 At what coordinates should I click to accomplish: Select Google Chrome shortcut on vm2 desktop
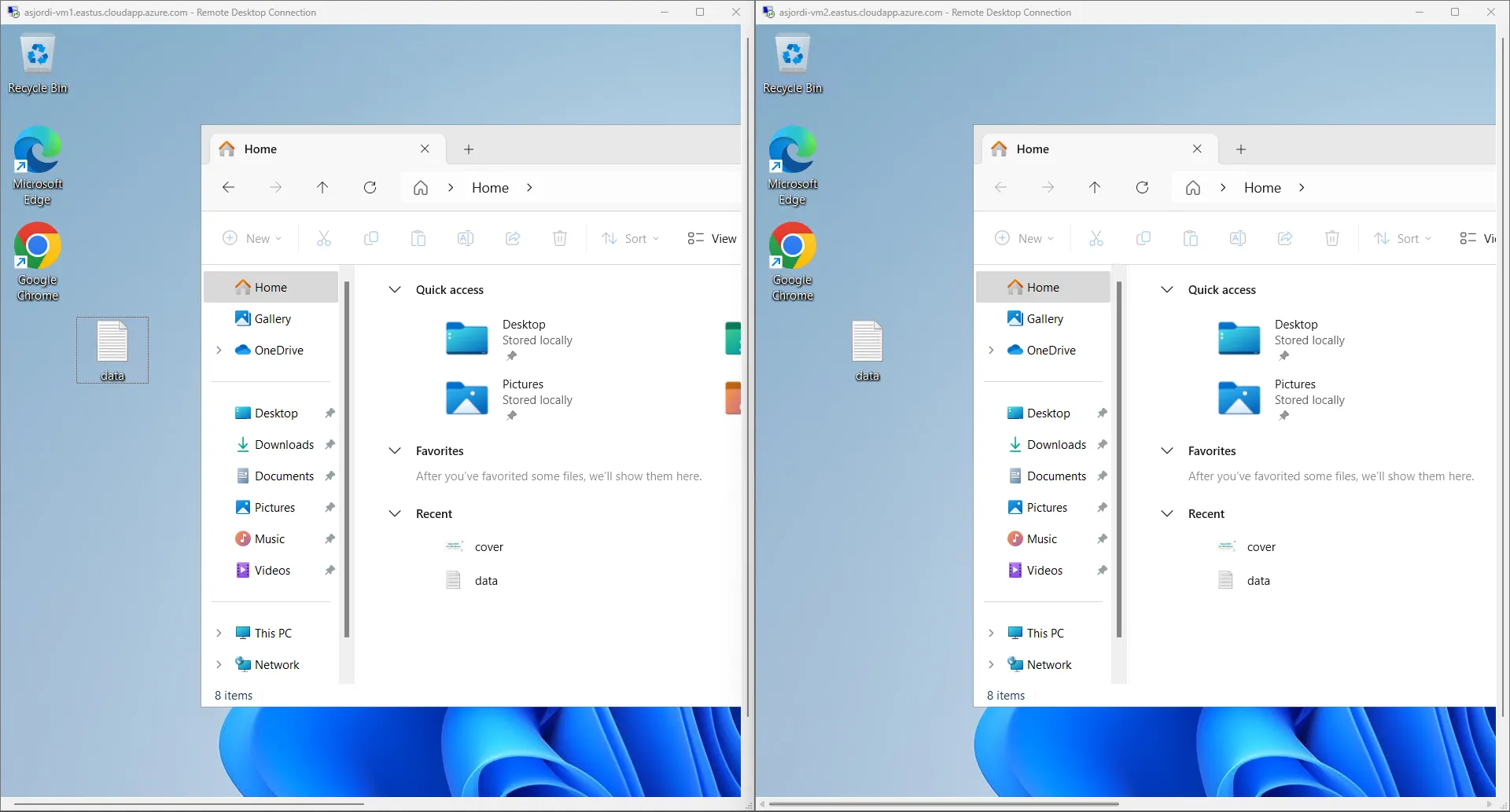[x=793, y=262]
